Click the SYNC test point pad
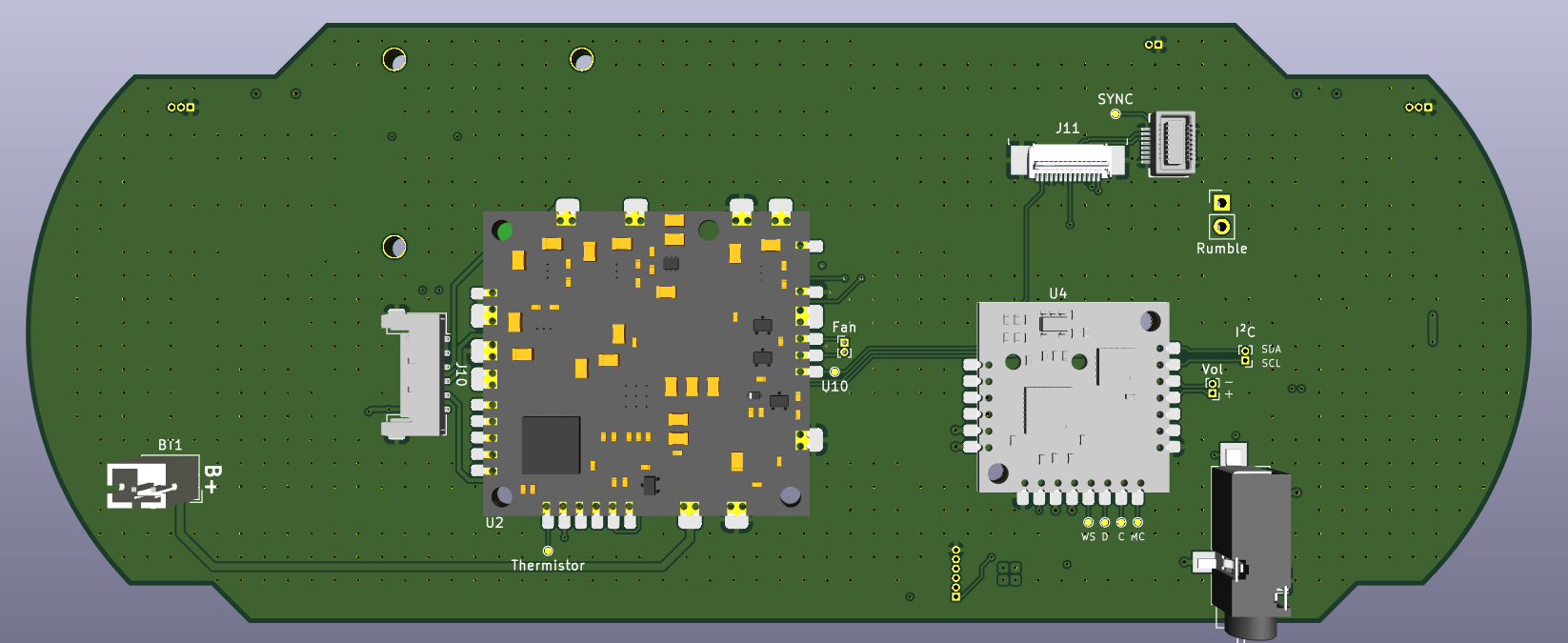Viewport: 1568px width, 643px height. point(1116,114)
